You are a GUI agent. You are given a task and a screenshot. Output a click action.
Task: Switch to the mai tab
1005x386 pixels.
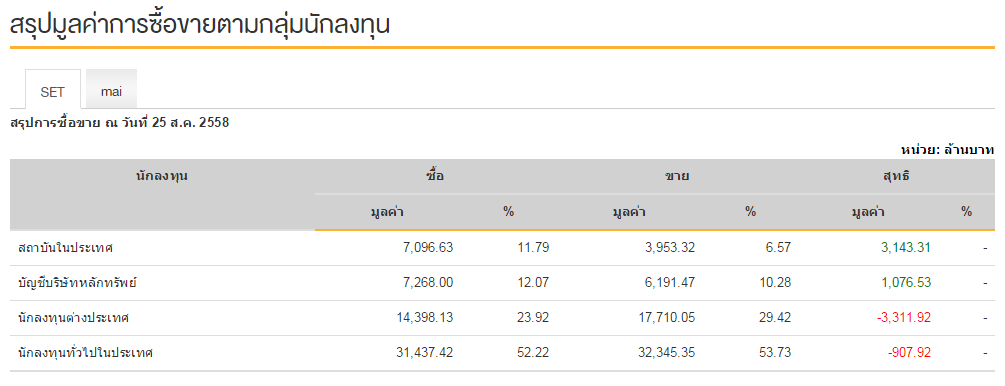(x=111, y=91)
